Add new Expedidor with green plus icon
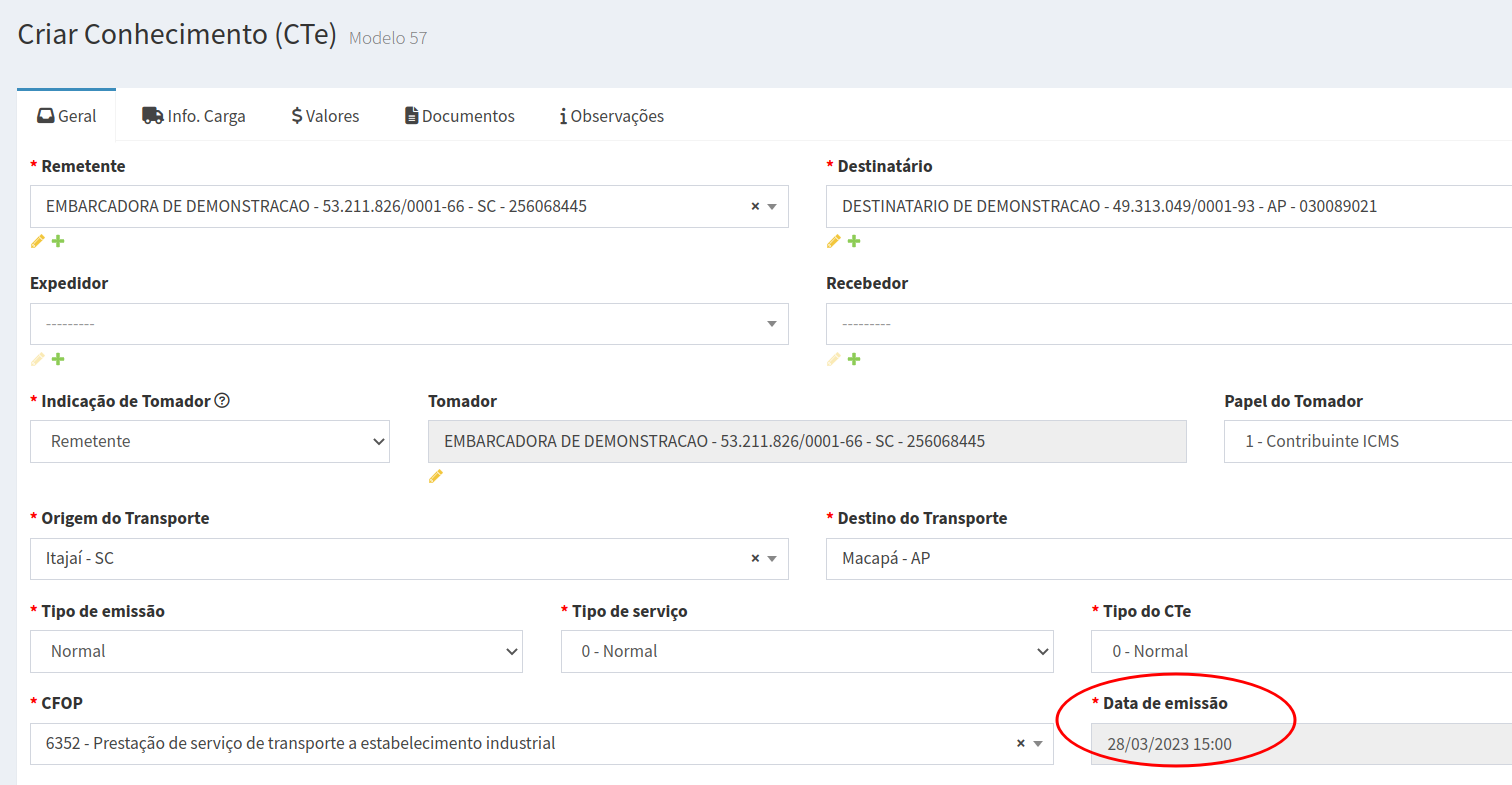Viewport: 1512px width, 785px height. 58,359
